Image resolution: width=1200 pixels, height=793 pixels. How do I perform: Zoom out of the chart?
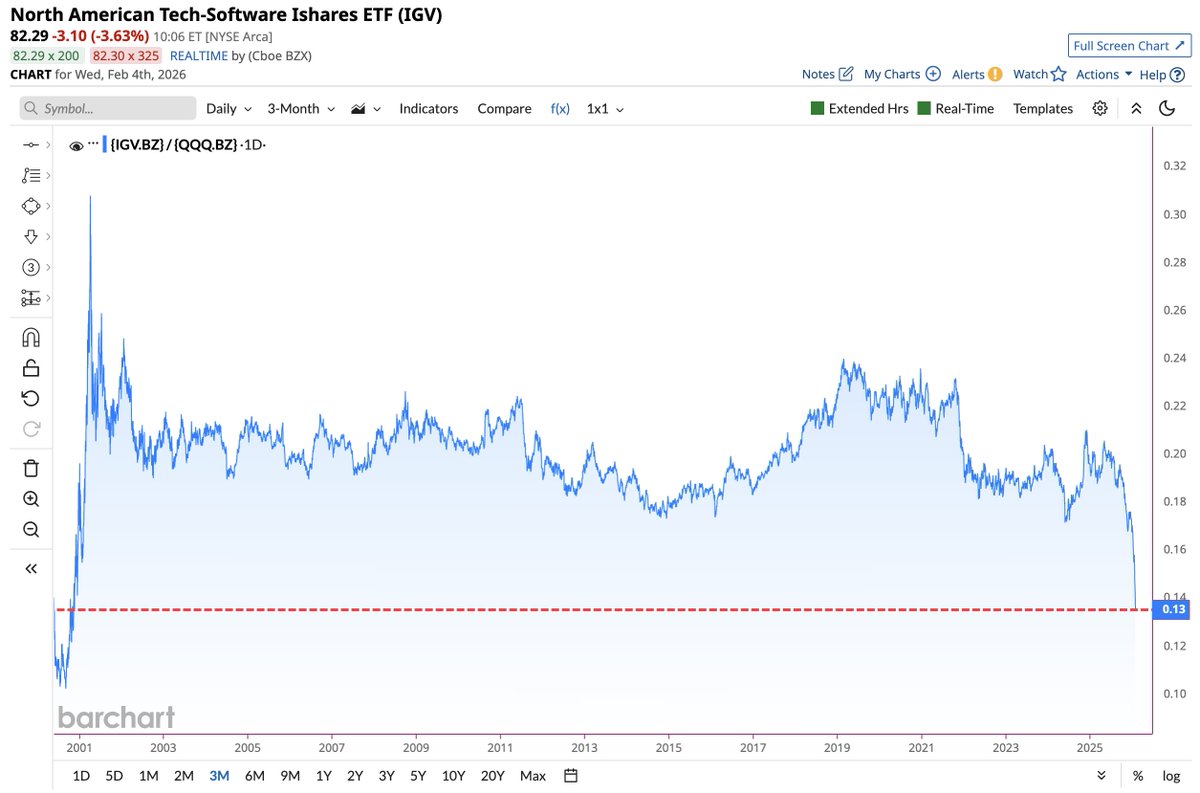tap(30, 530)
